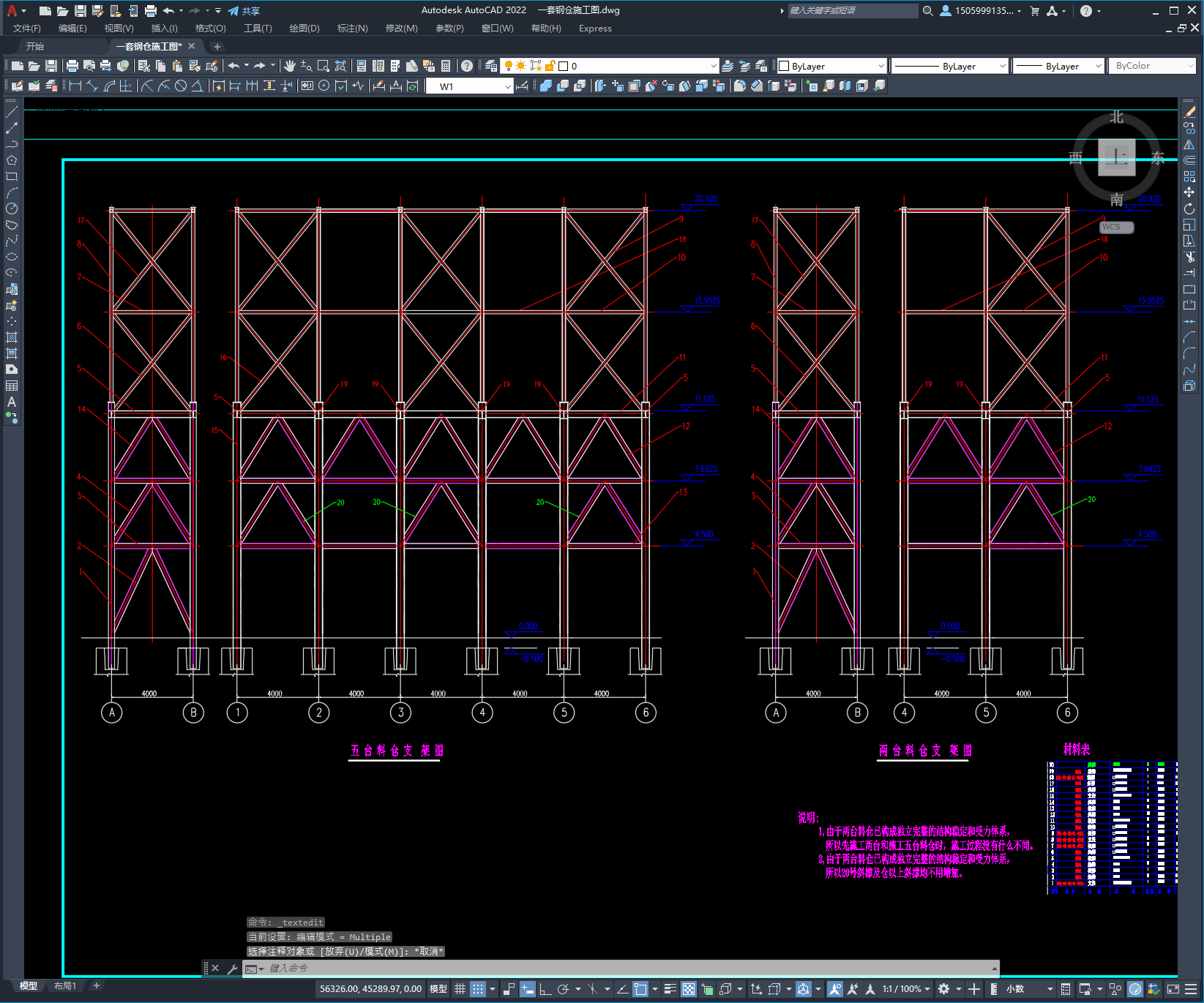Click the keyword search box in title bar
The image size is (1204, 1003).
point(853,11)
